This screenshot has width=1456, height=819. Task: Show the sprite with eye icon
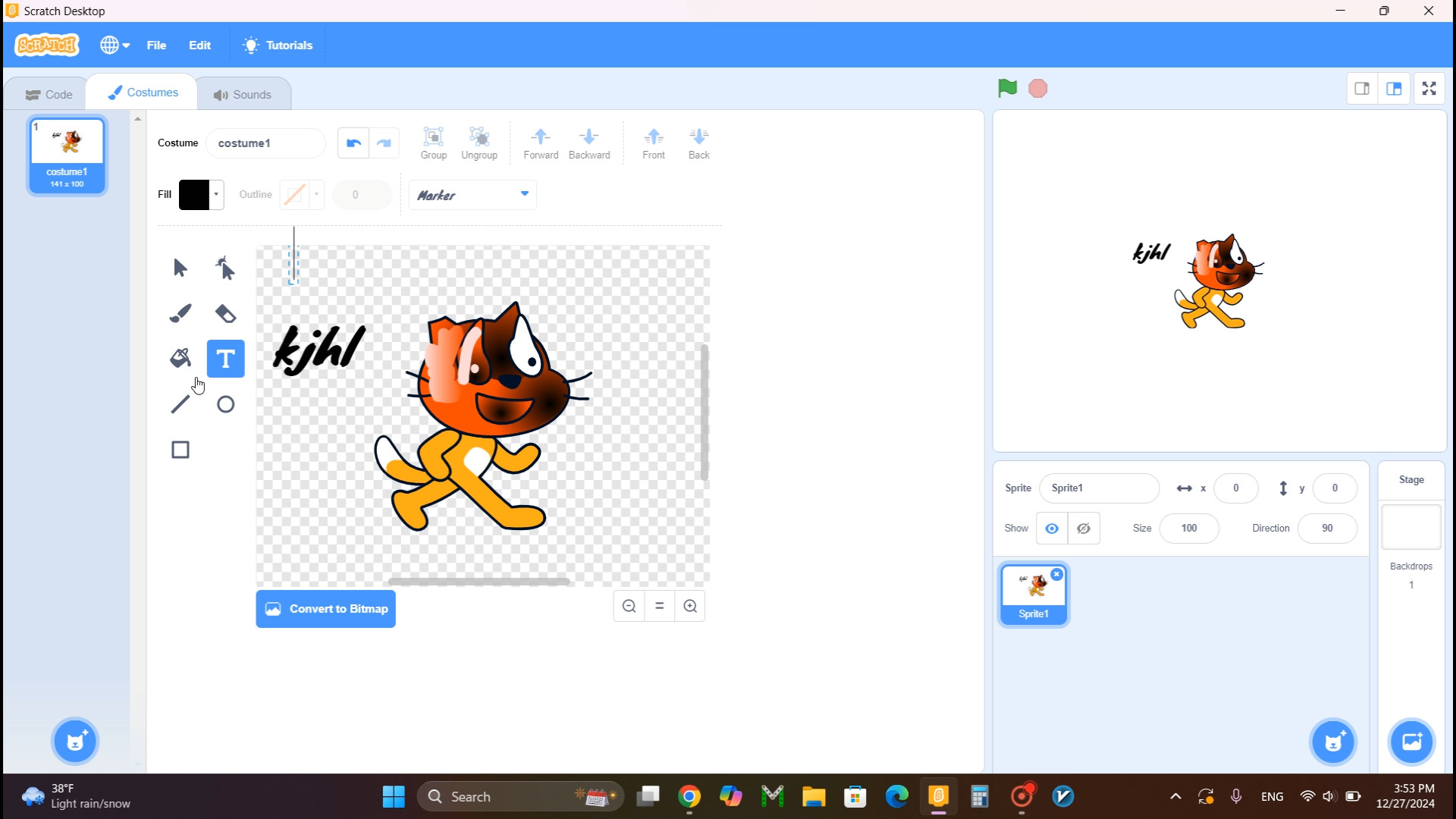point(1052,529)
